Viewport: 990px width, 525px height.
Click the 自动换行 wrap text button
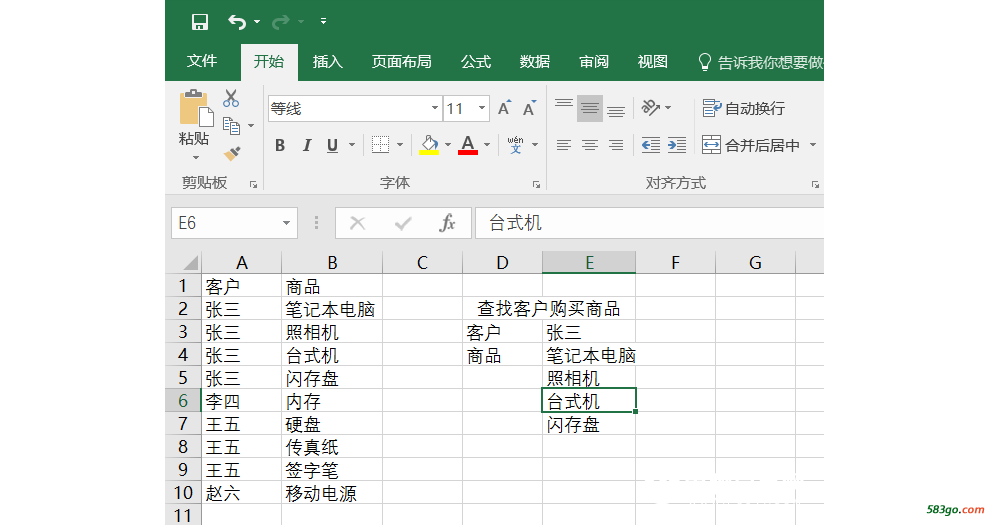click(x=744, y=109)
